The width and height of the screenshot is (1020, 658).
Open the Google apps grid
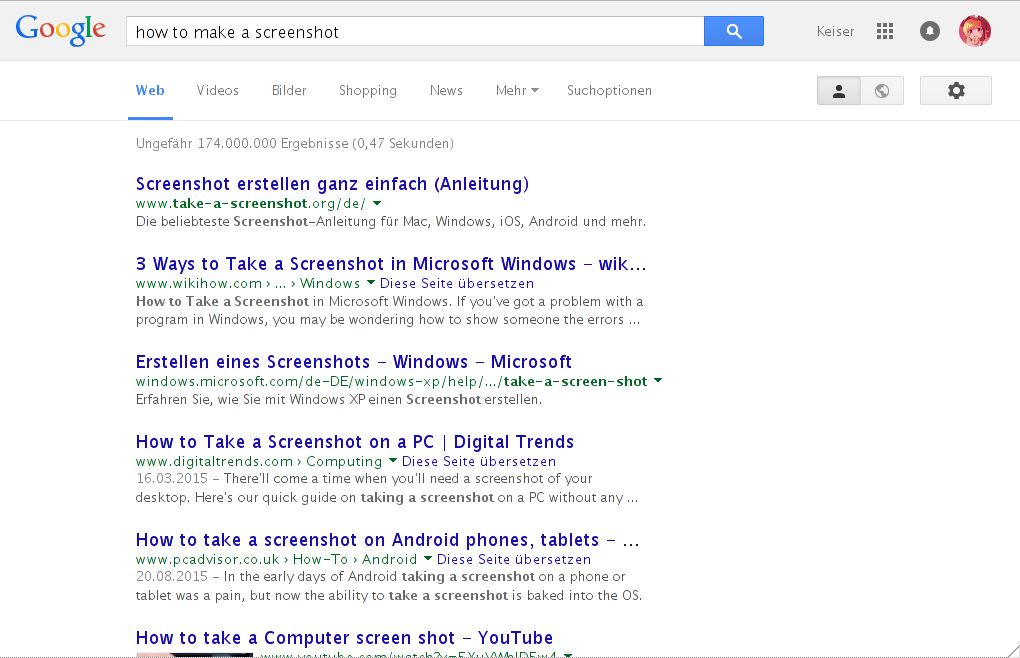click(885, 31)
